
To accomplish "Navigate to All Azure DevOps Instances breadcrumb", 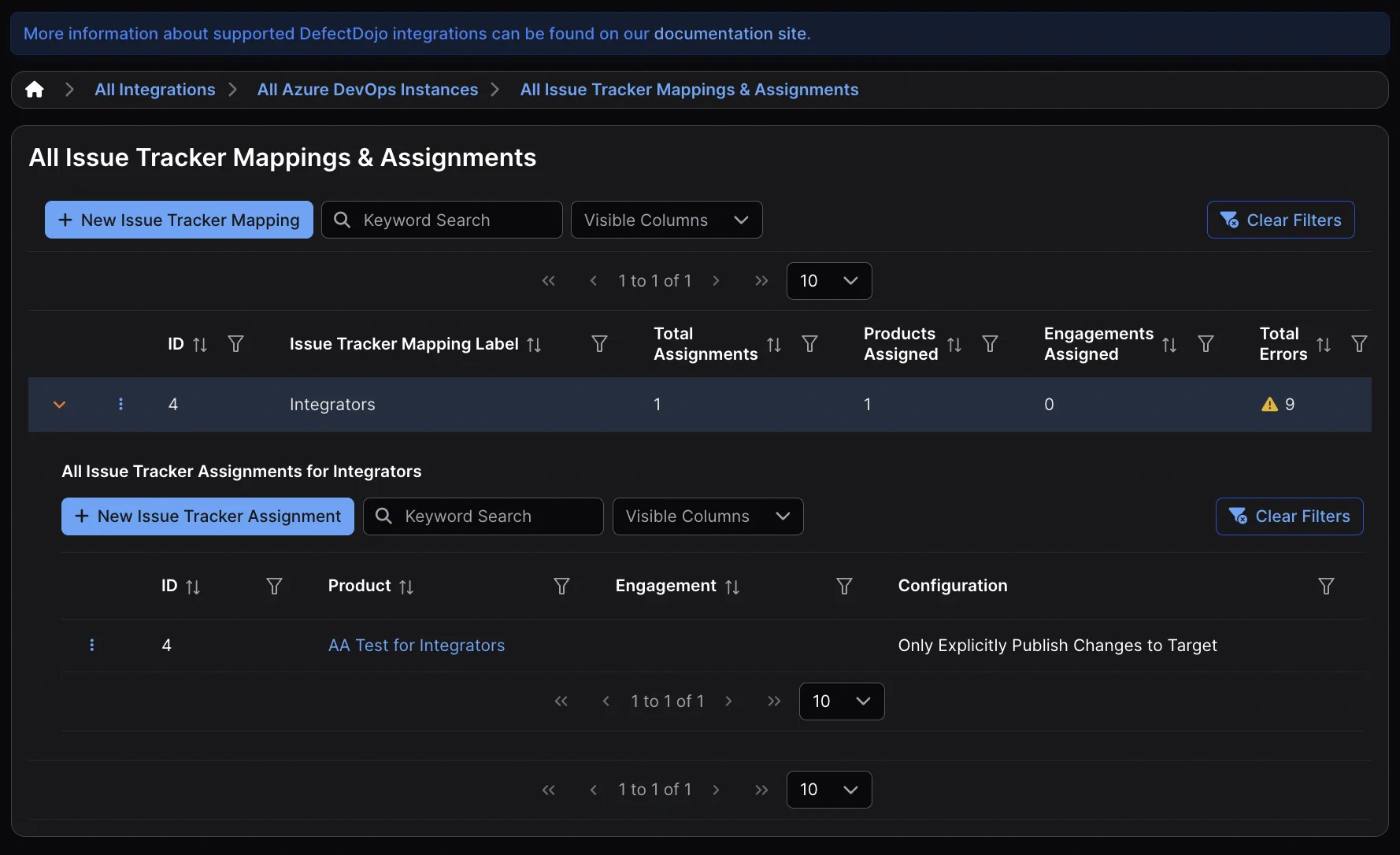I will coord(367,90).
